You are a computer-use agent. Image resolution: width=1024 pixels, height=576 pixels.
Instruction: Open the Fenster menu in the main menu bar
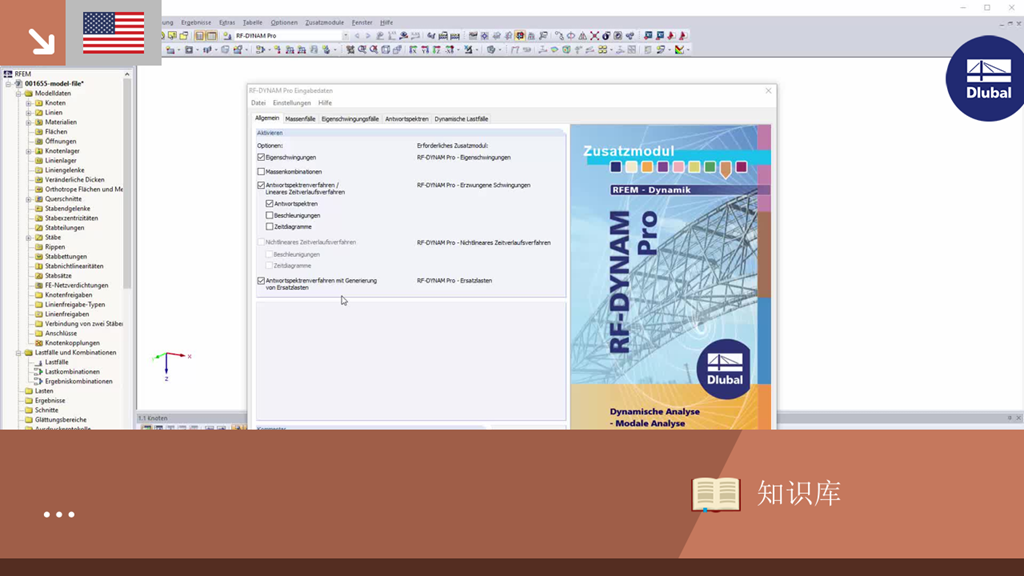click(x=362, y=22)
